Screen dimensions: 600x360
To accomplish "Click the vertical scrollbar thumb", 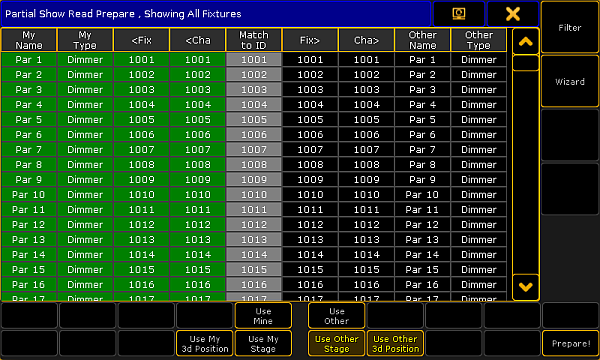I will point(526,63).
